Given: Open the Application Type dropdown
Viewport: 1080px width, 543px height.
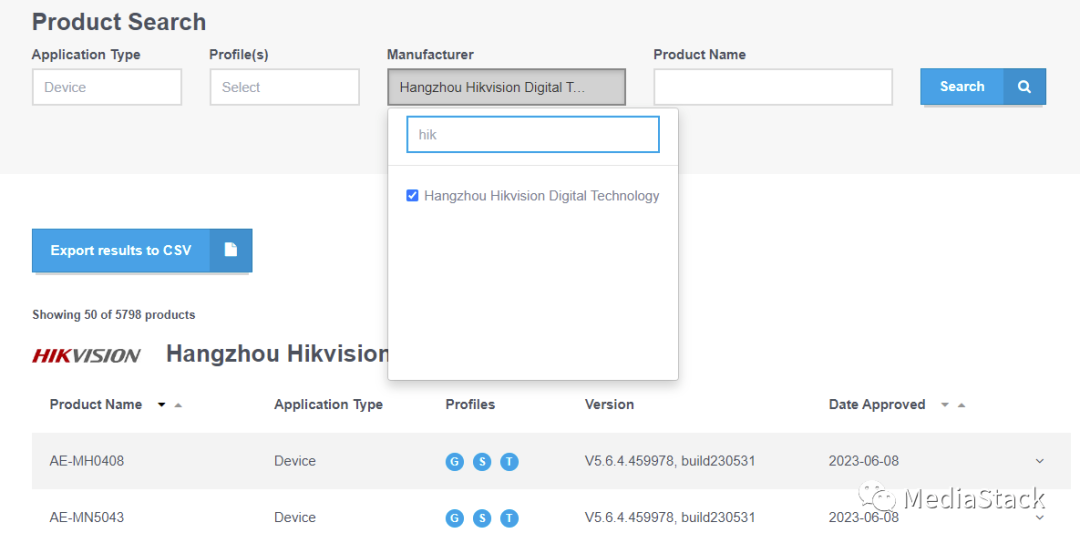Looking at the screenshot, I should click(107, 87).
